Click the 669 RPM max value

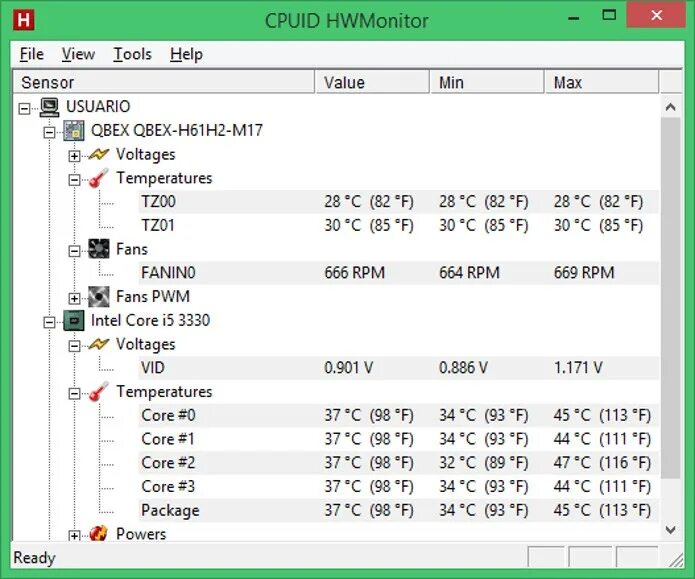[584, 273]
